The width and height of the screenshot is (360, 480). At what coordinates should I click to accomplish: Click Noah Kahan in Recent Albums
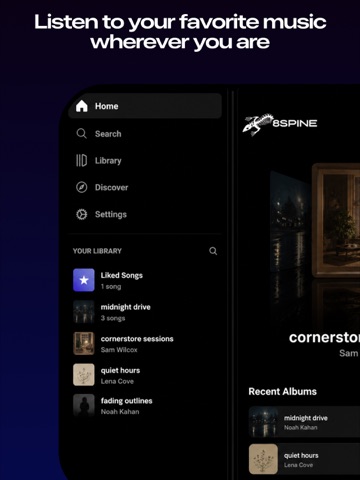click(301, 427)
